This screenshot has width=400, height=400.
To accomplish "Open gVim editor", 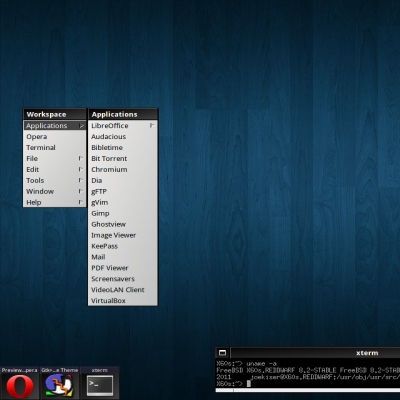I will (x=123, y=202).
